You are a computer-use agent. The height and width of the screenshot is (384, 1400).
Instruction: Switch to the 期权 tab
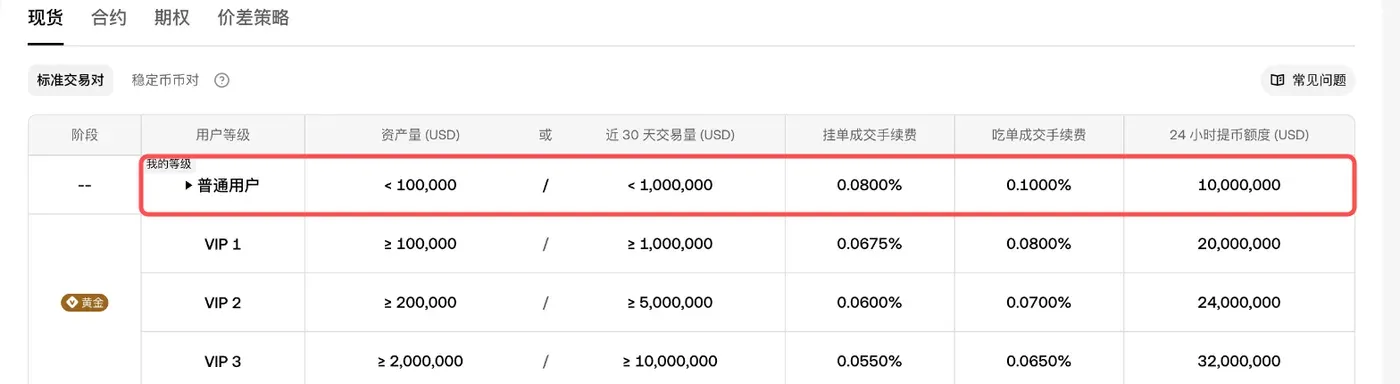(x=171, y=17)
